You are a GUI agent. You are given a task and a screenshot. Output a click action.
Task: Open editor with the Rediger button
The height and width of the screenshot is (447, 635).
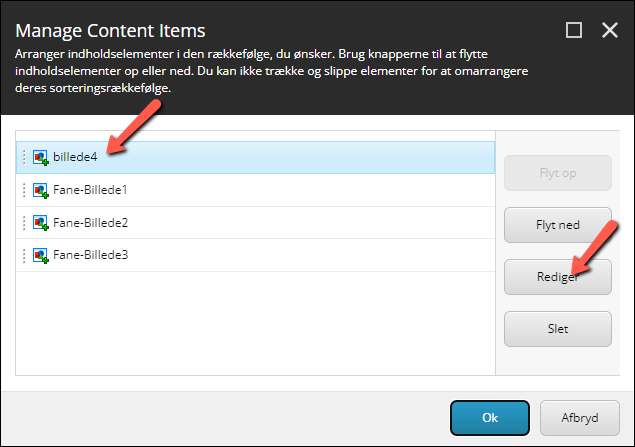558,277
